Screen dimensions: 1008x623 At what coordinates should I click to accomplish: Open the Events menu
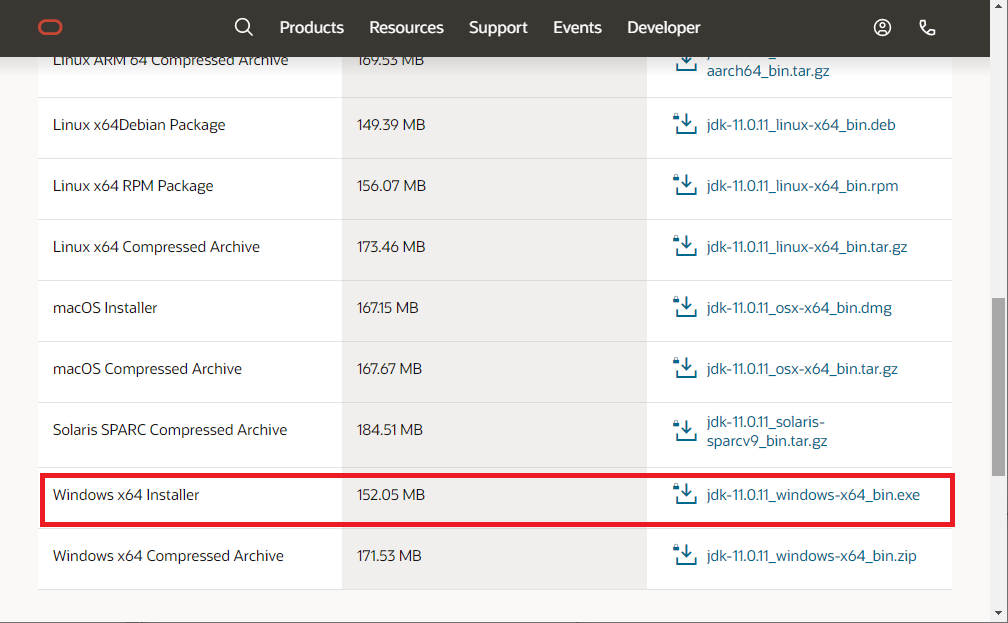coord(577,28)
